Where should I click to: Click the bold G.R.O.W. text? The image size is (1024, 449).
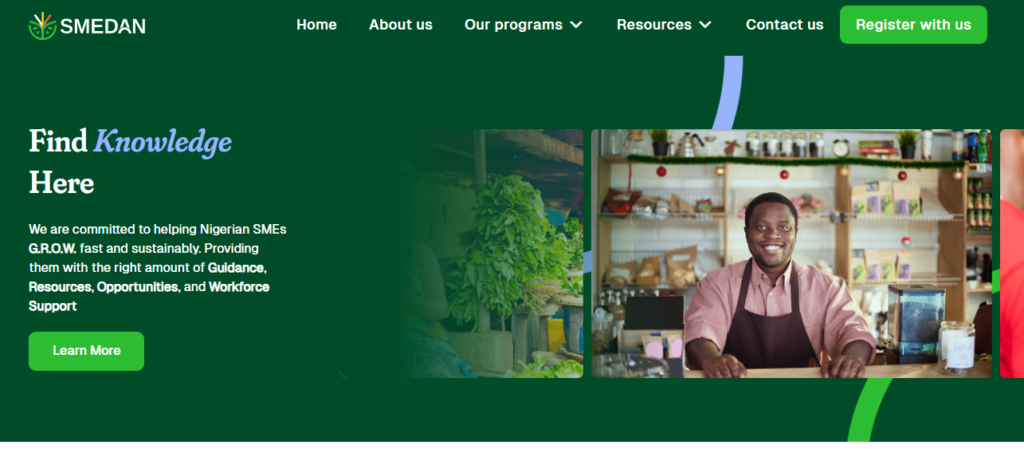[52, 249]
